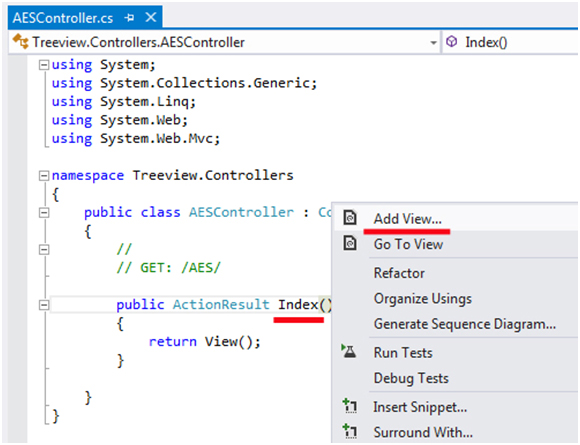
Task: Switch to AESController.cs tab
Action: [x=63, y=18]
